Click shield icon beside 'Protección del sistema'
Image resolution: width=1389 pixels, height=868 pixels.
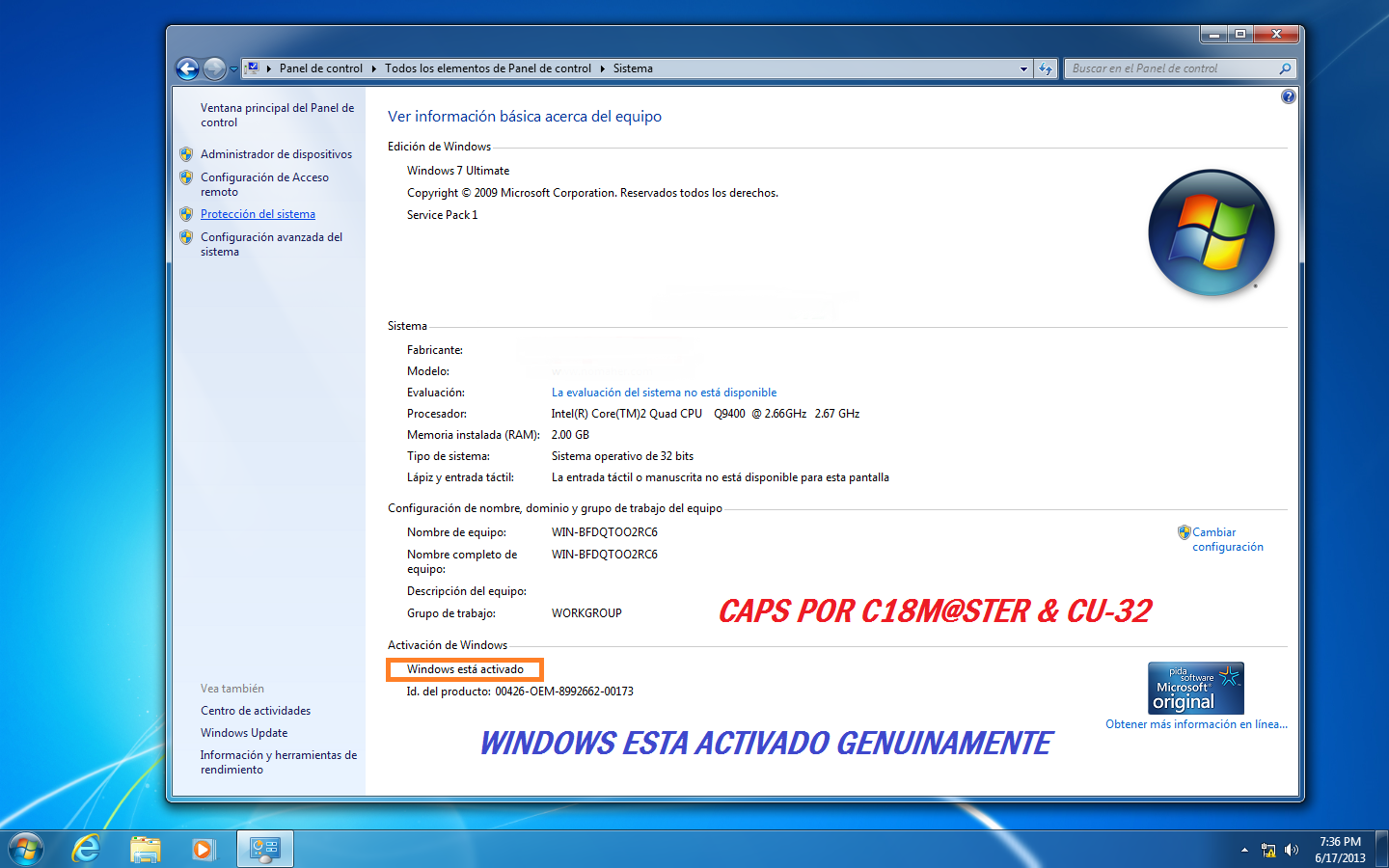186,214
